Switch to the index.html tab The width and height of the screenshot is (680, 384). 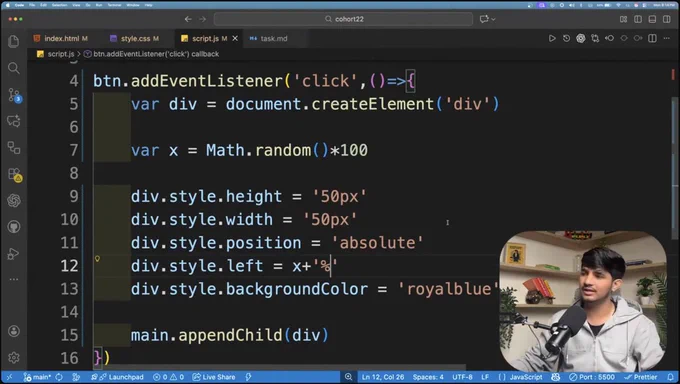[x=61, y=39]
